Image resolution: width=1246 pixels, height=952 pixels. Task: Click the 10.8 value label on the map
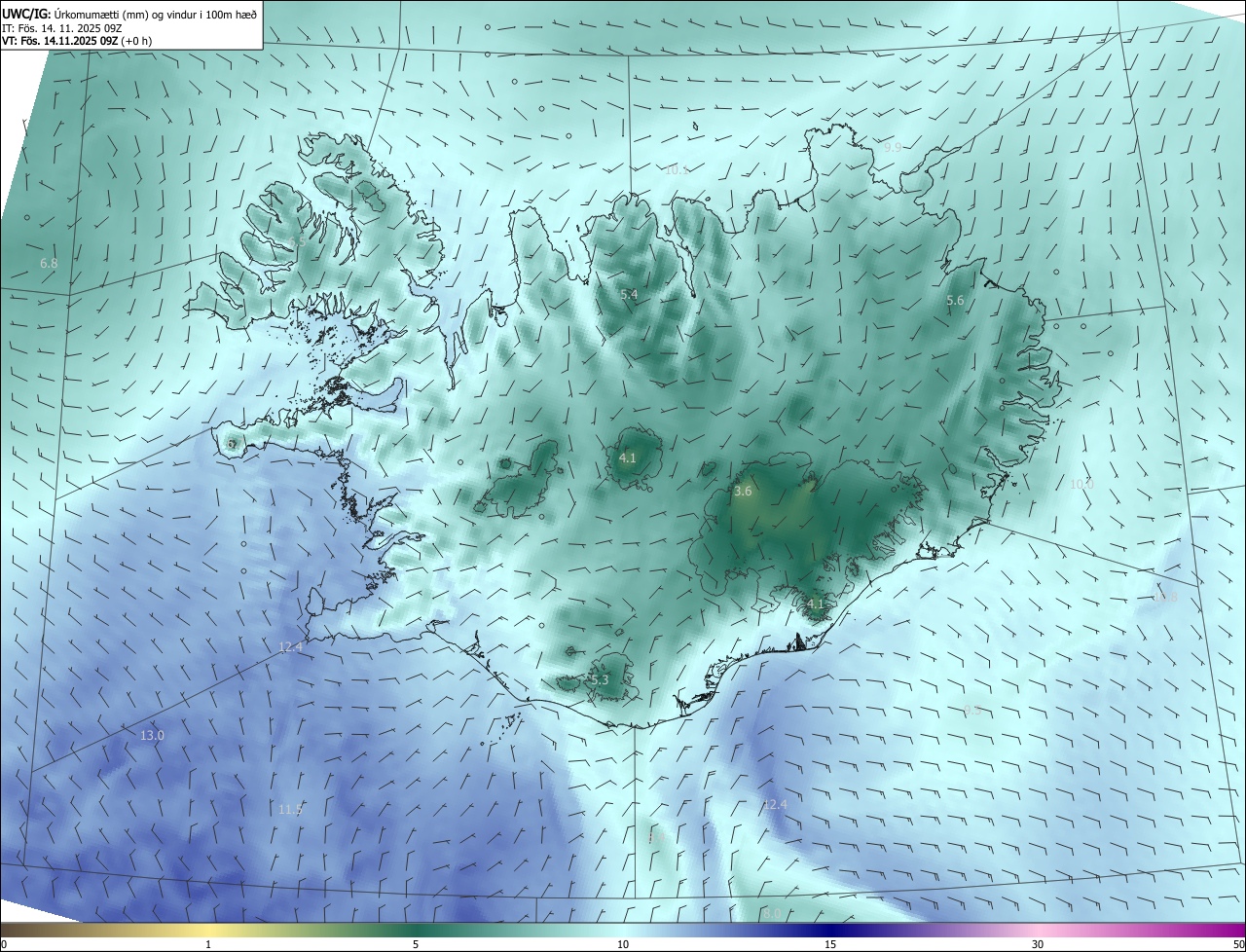coord(1165,597)
